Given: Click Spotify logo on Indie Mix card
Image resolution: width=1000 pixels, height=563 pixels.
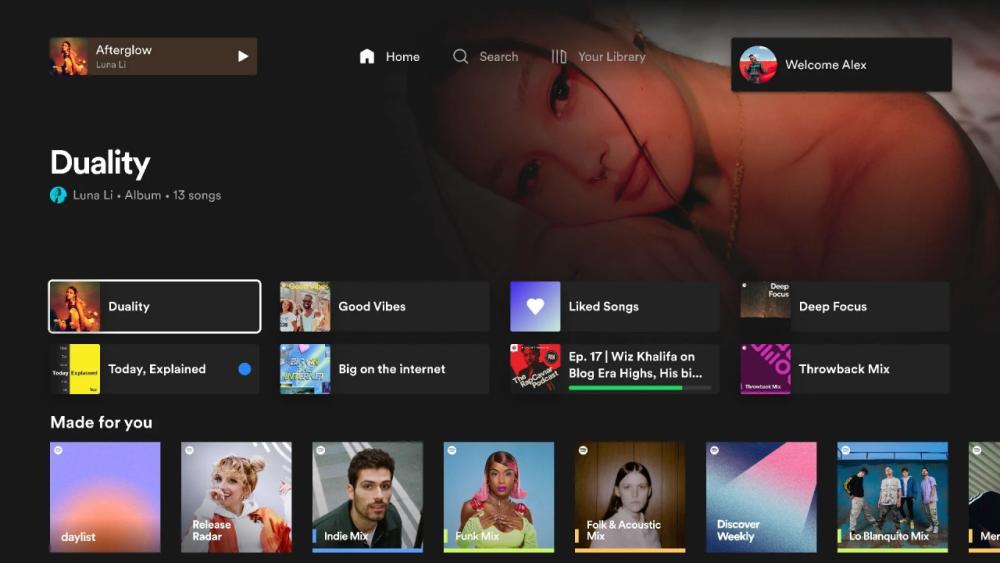Looking at the screenshot, I should click(x=321, y=450).
